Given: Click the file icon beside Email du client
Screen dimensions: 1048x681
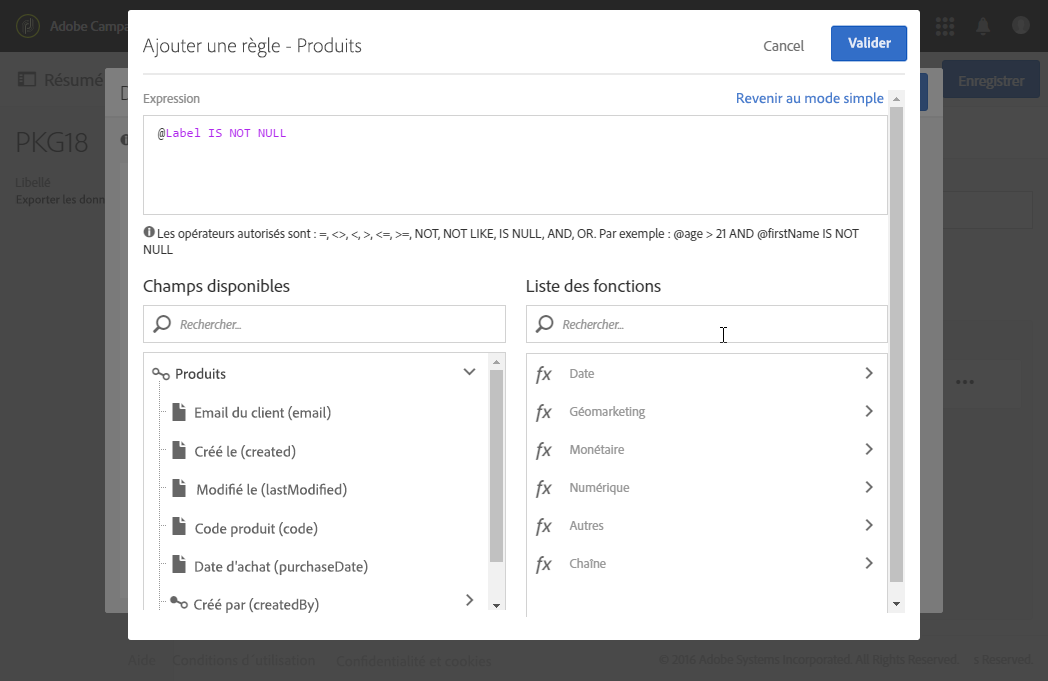Looking at the screenshot, I should coord(179,412).
